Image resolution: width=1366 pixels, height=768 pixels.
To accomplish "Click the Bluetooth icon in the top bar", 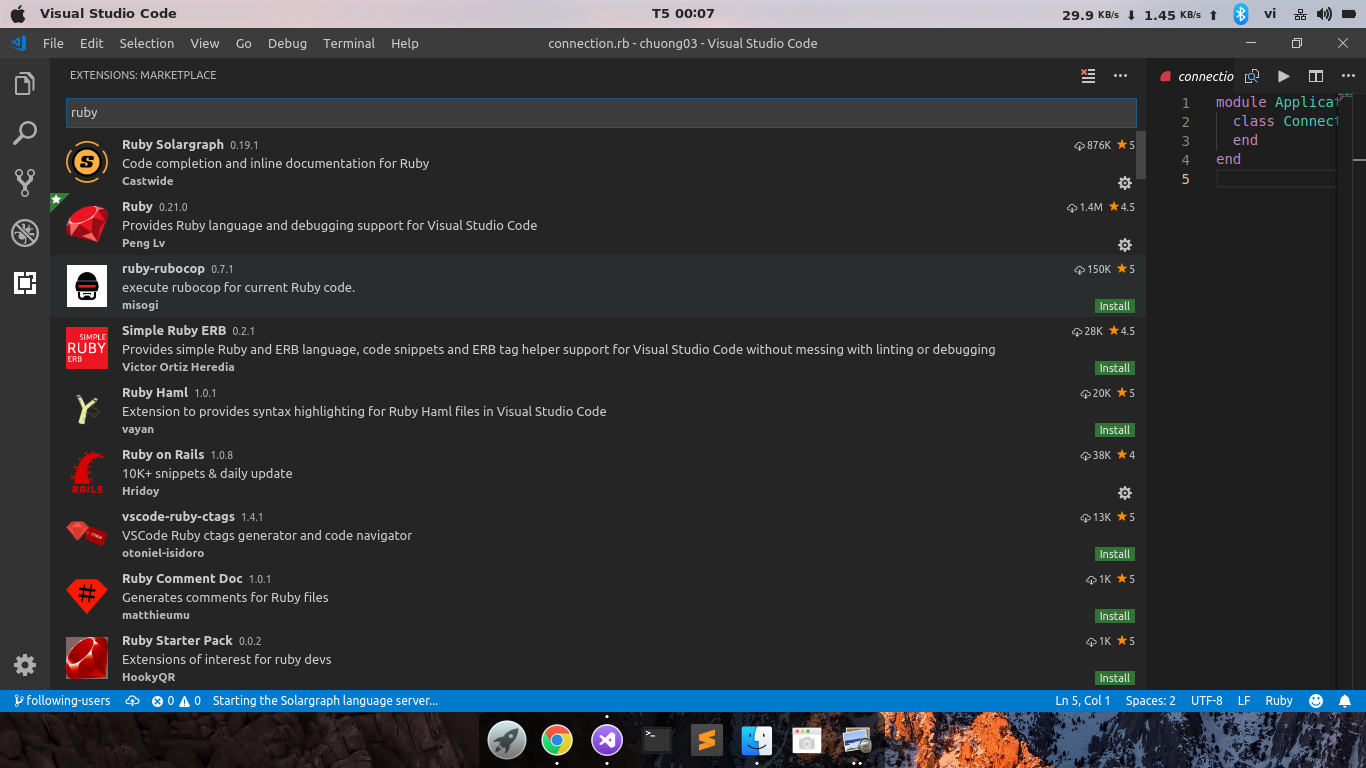I will pos(1241,14).
